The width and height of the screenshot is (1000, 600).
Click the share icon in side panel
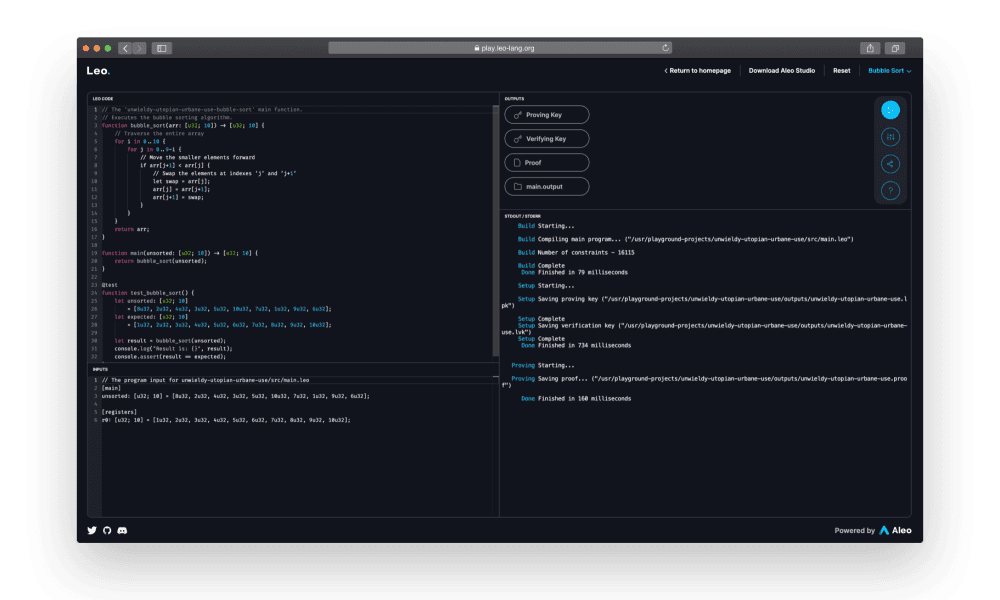pyautogui.click(x=890, y=164)
